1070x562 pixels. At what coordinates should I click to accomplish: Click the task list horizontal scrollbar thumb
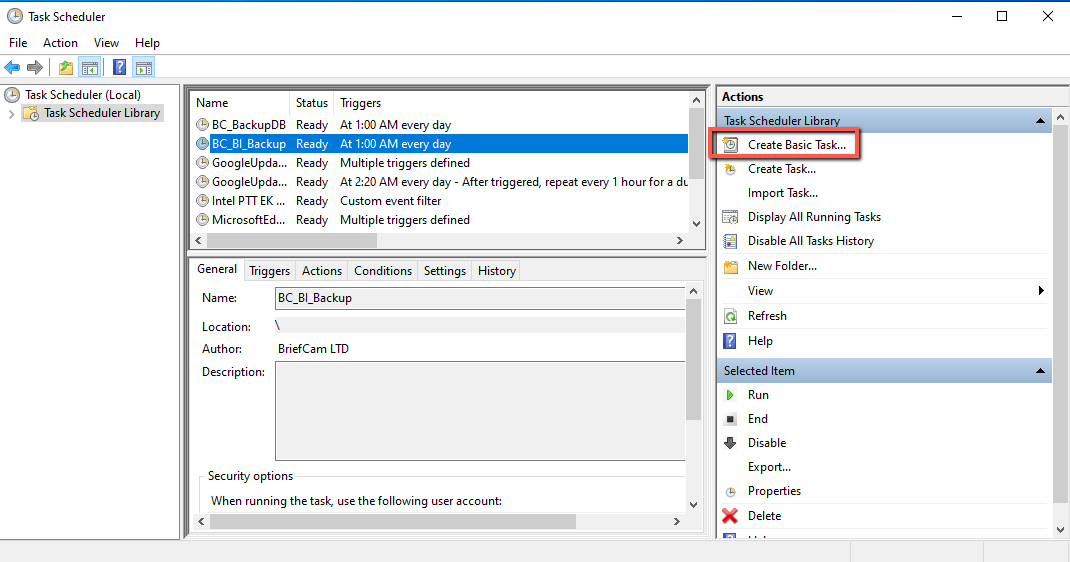291,240
